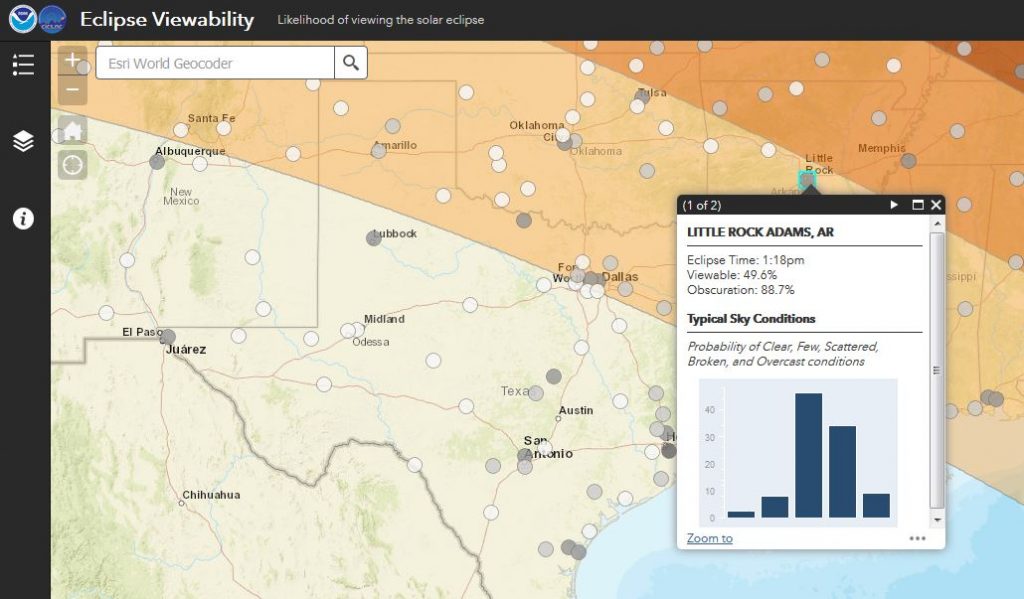Click the Zoom to link

(x=709, y=539)
